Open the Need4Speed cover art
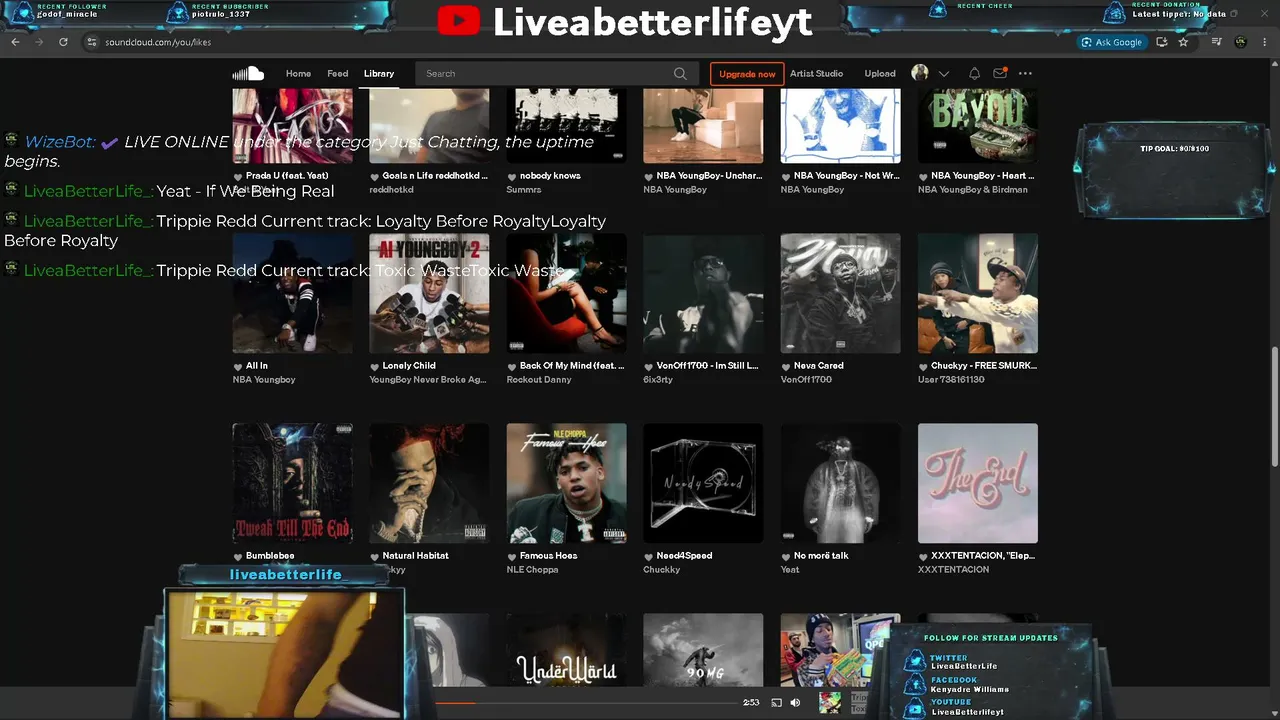The width and height of the screenshot is (1280, 720). (703, 483)
